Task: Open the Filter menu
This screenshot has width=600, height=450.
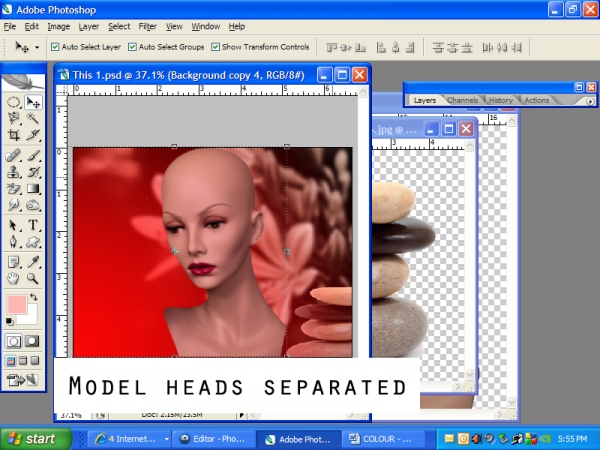Action: point(148,26)
